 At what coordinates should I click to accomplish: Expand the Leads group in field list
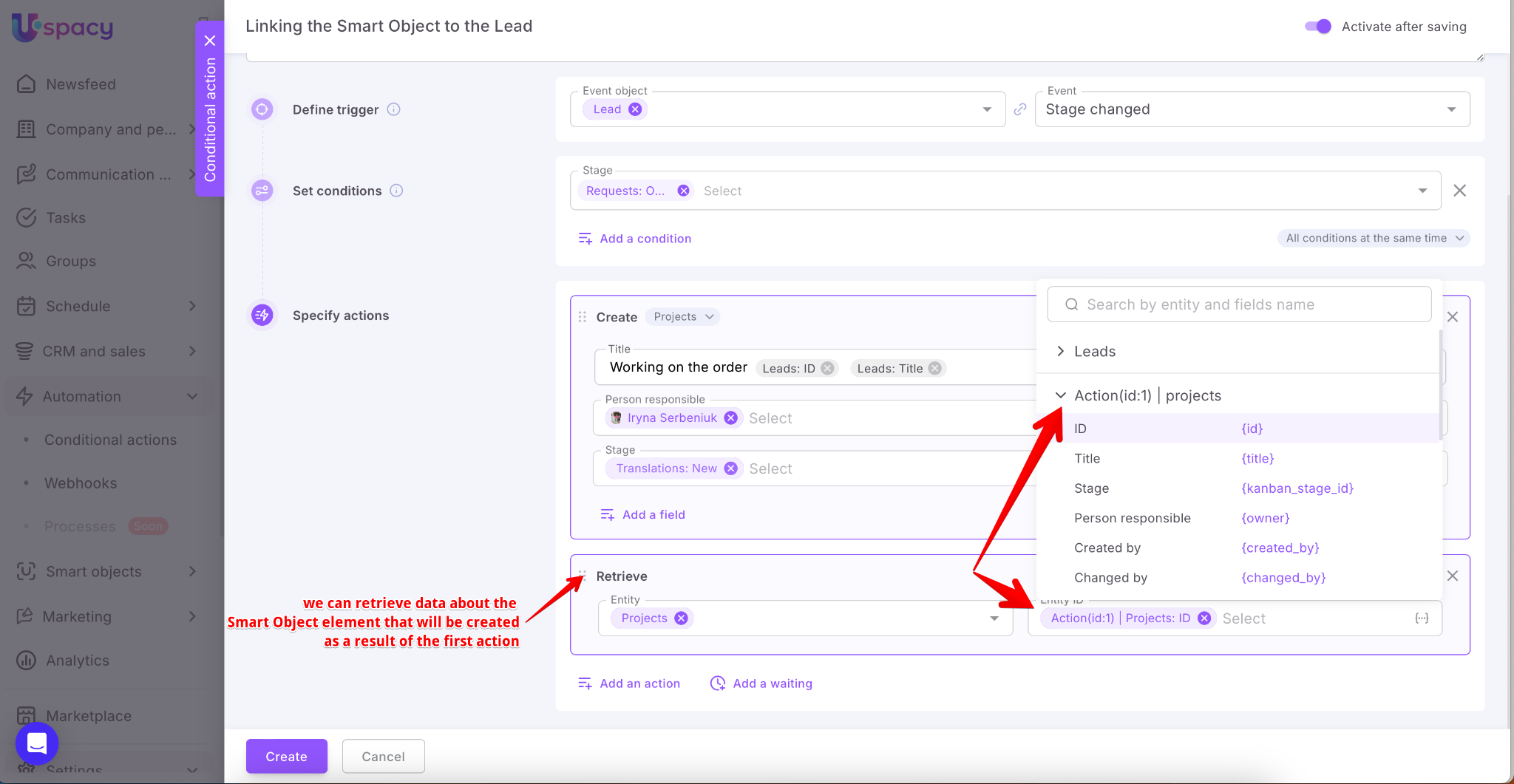point(1061,351)
